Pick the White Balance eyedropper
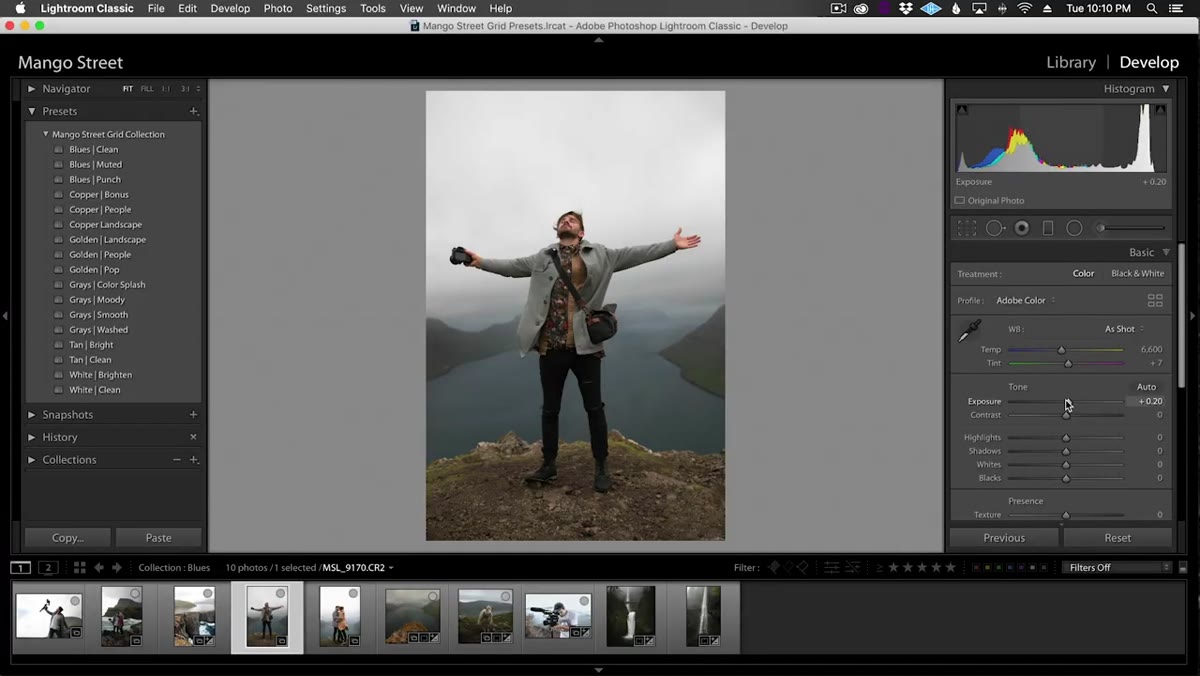1200x676 pixels. (969, 331)
